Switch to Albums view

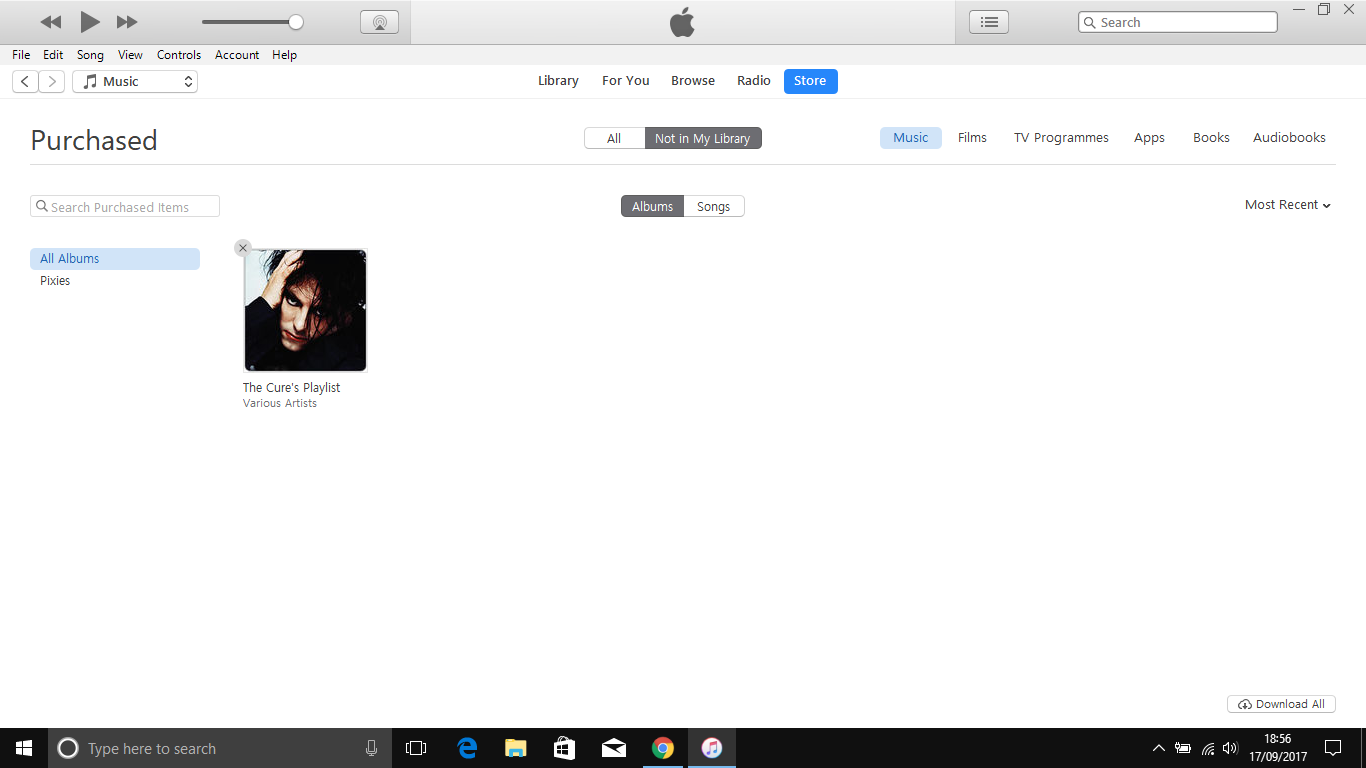[x=652, y=206]
